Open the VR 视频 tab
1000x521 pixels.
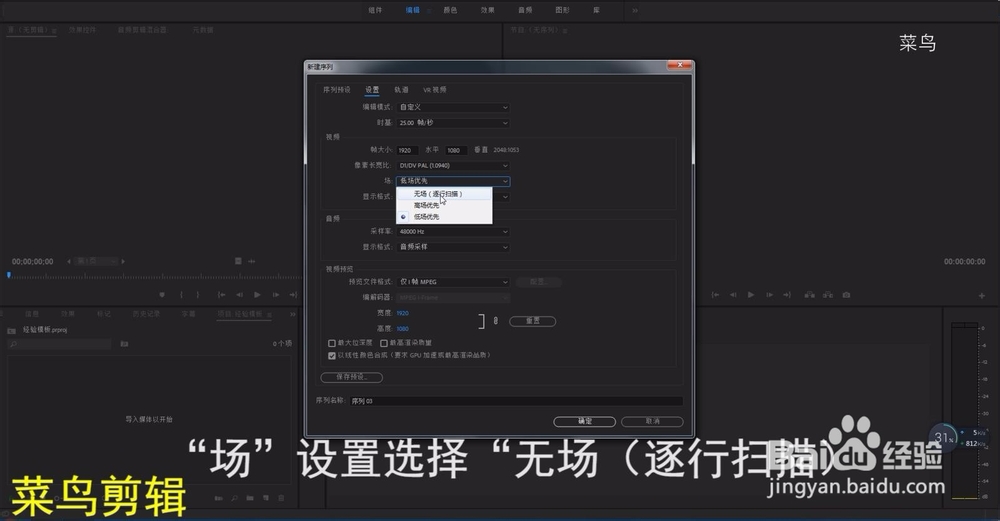(x=435, y=90)
